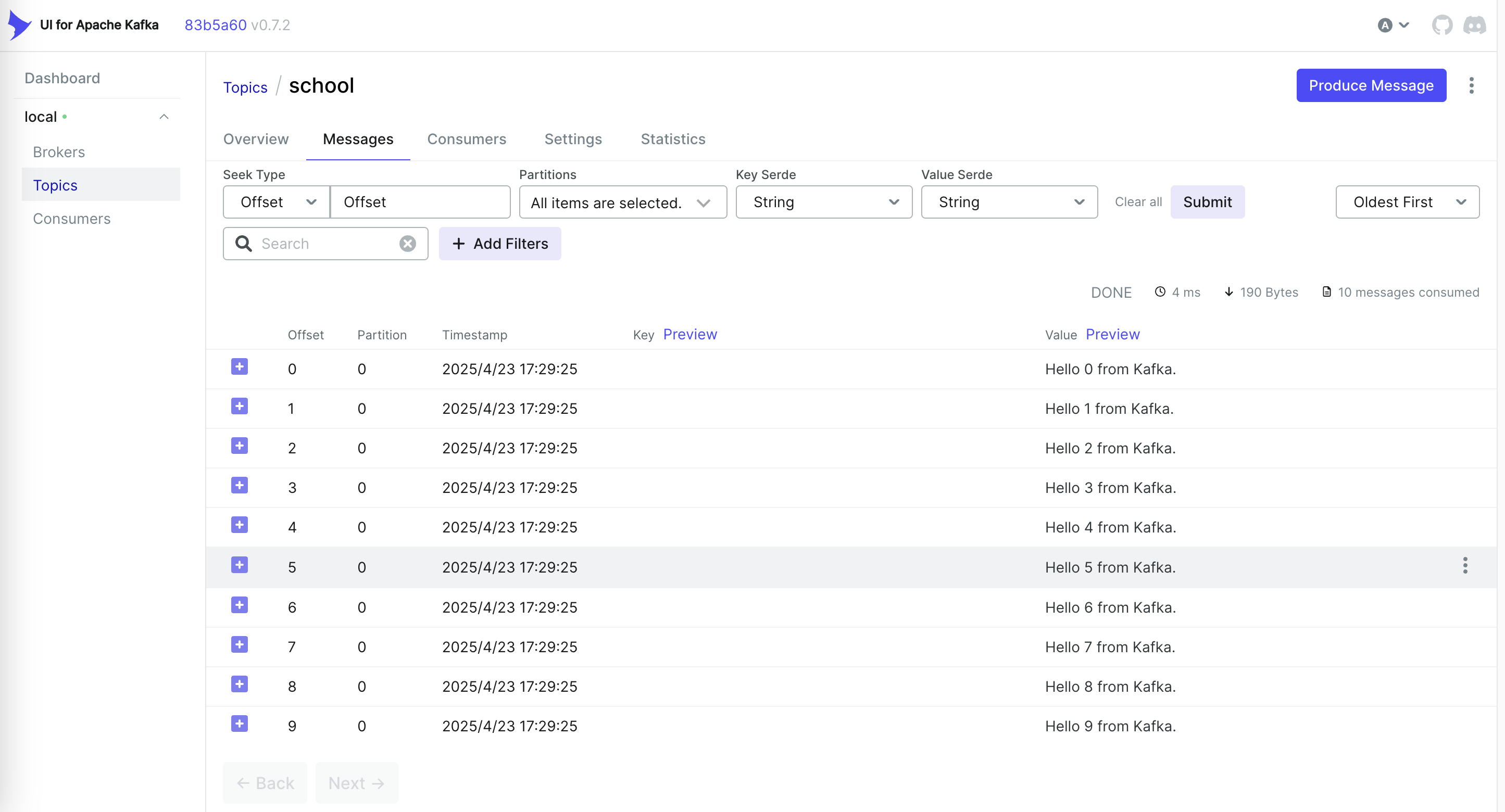Click the Produce Message button
This screenshot has width=1505, height=812.
pos(1371,85)
